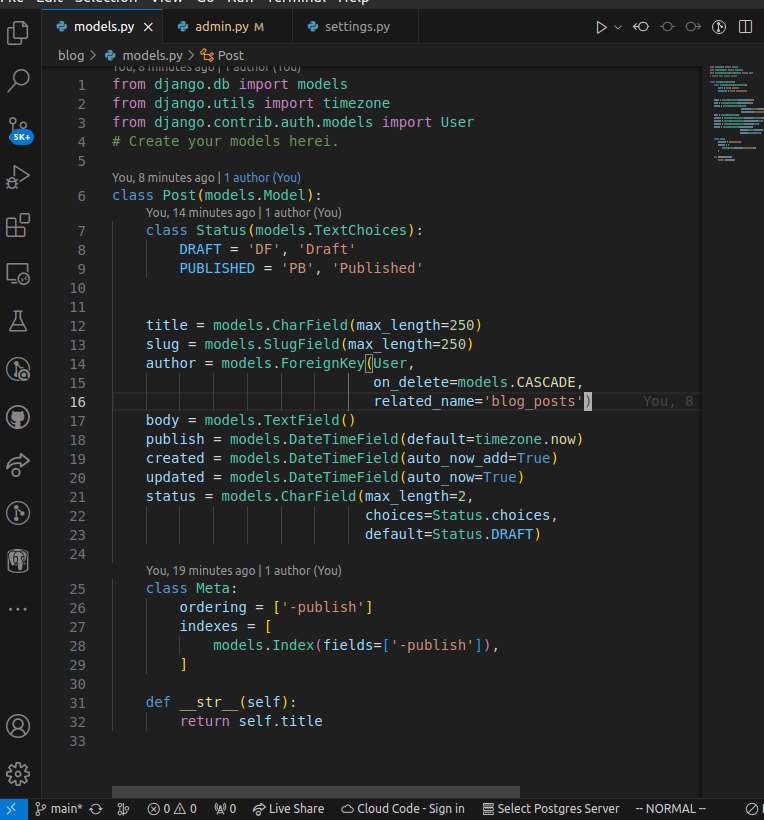Click Cloud Code - Sign in
The height and width of the screenshot is (820, 764).
tap(403, 809)
